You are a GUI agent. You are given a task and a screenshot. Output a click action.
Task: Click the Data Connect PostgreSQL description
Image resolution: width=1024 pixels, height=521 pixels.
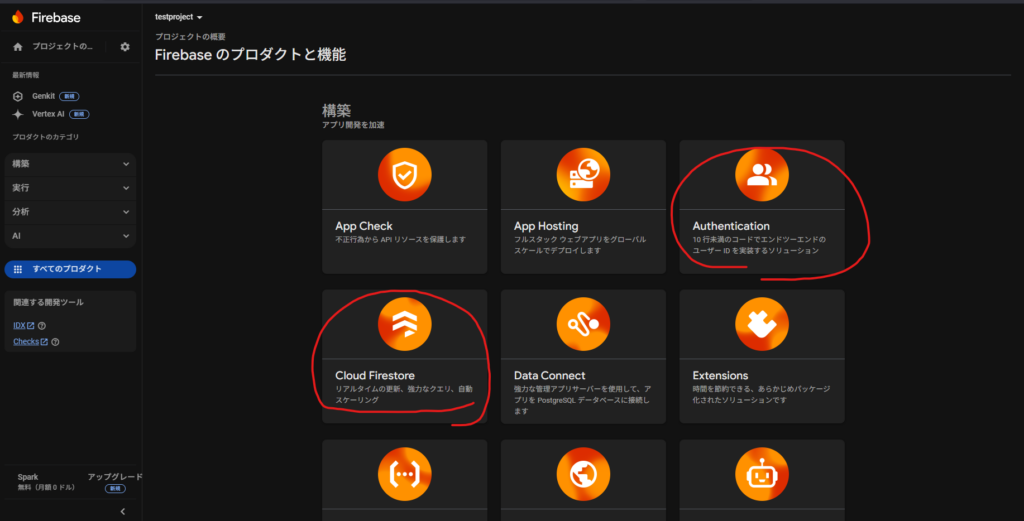(581, 400)
